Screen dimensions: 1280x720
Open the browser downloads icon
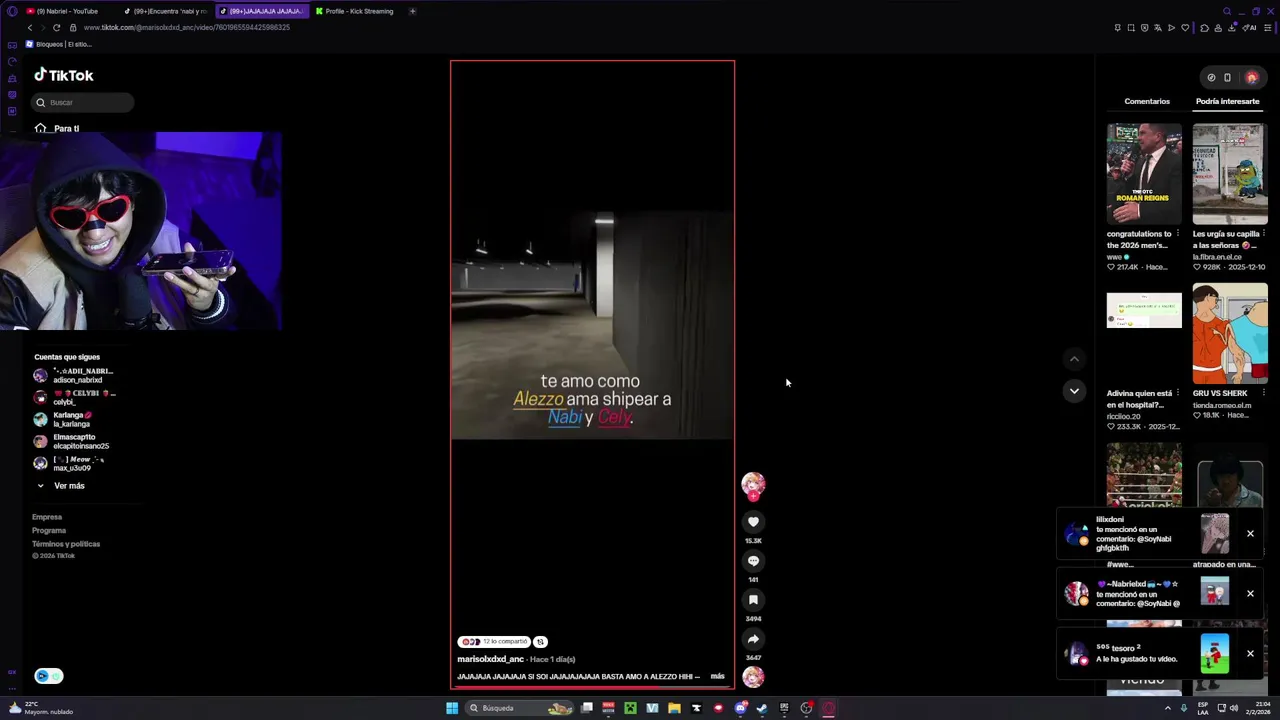coord(1233,27)
